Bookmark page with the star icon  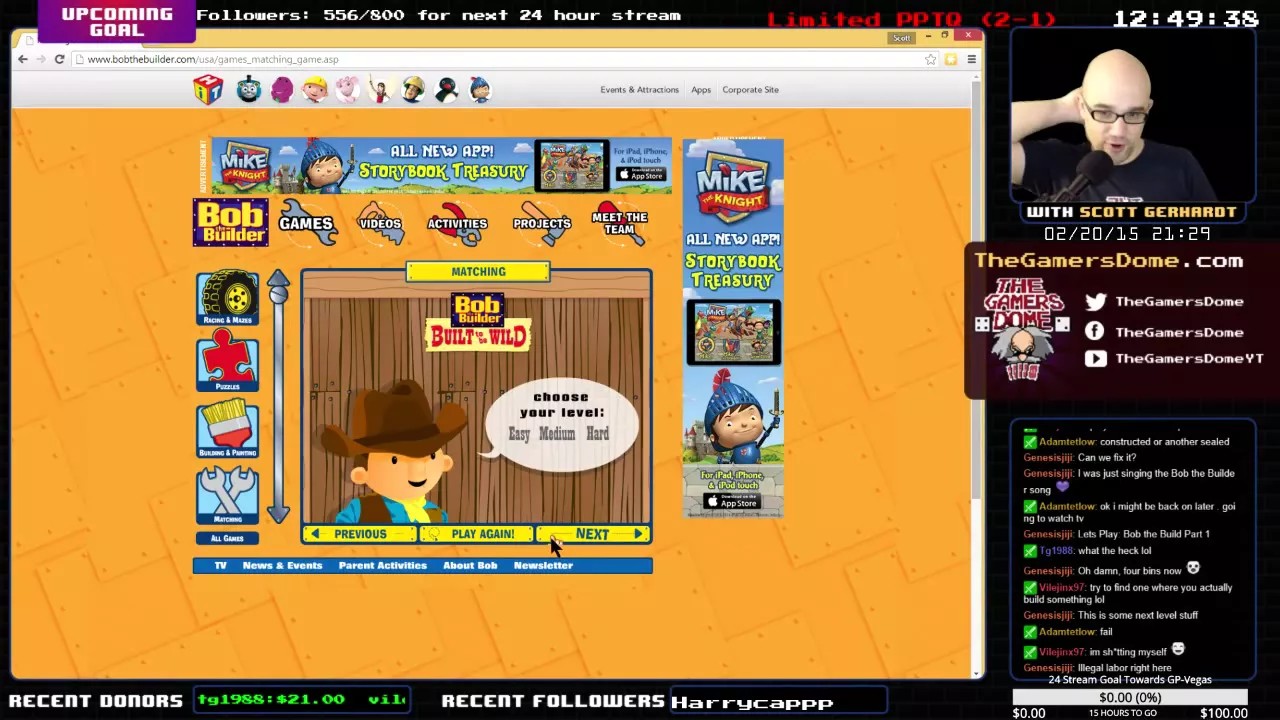pos(930,59)
